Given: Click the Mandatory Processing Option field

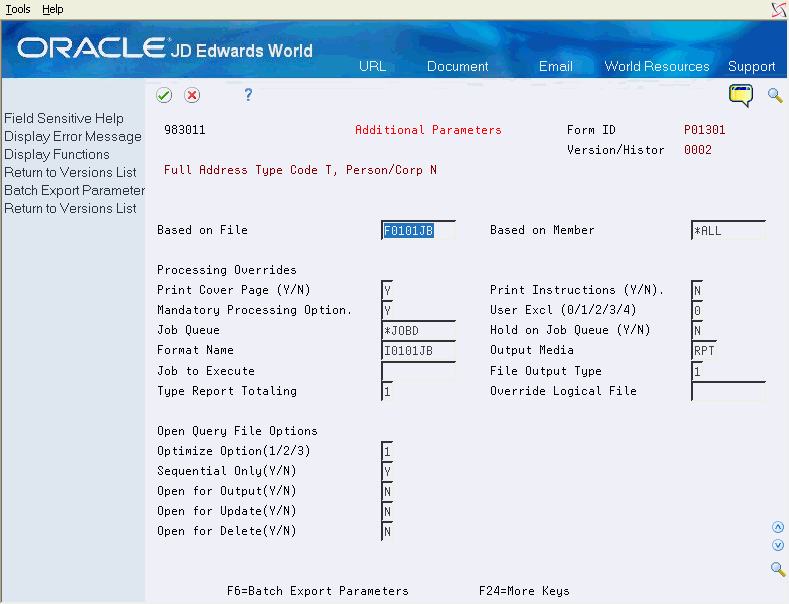Looking at the screenshot, I should (x=387, y=311).
